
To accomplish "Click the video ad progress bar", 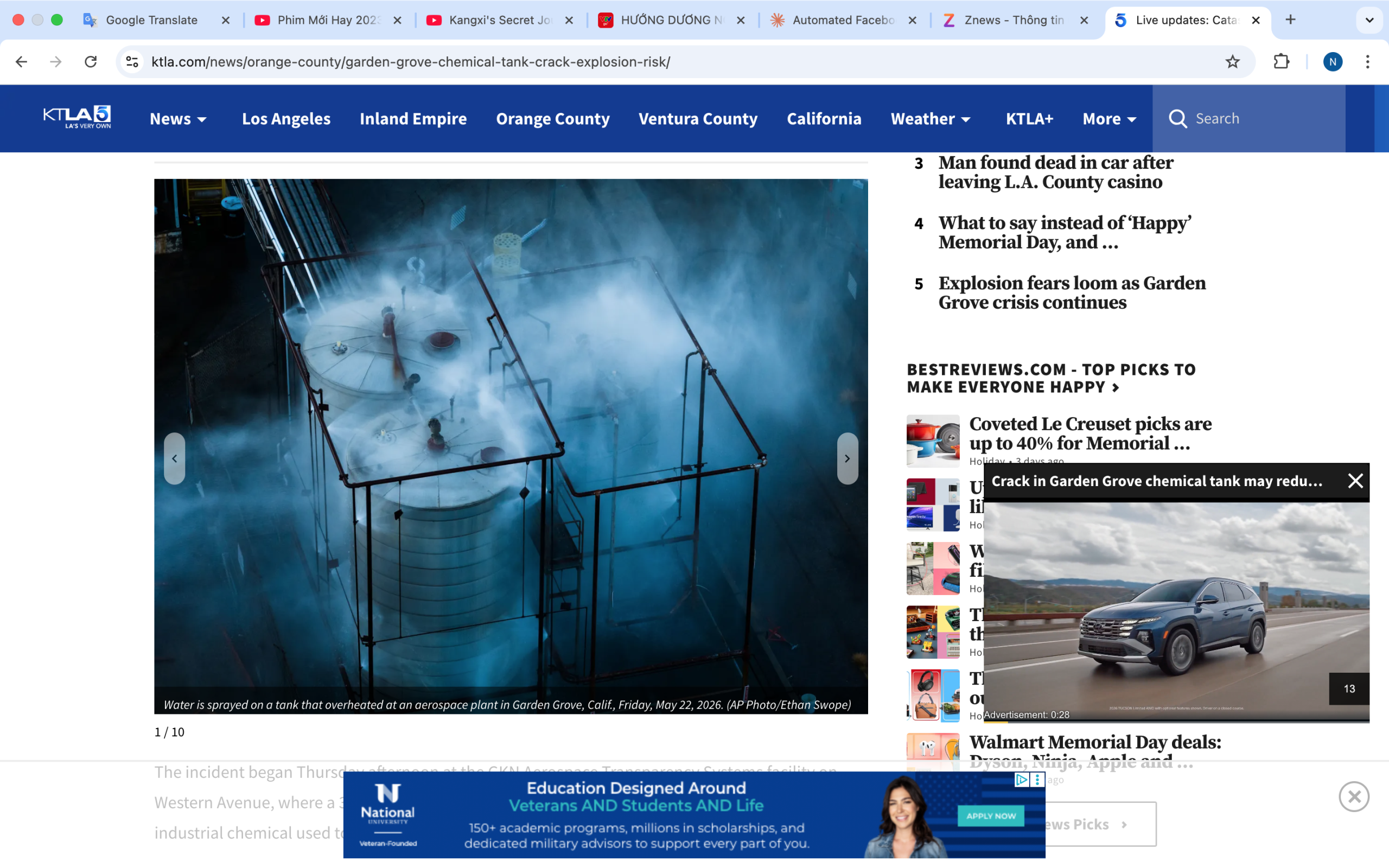I will pos(1176,721).
